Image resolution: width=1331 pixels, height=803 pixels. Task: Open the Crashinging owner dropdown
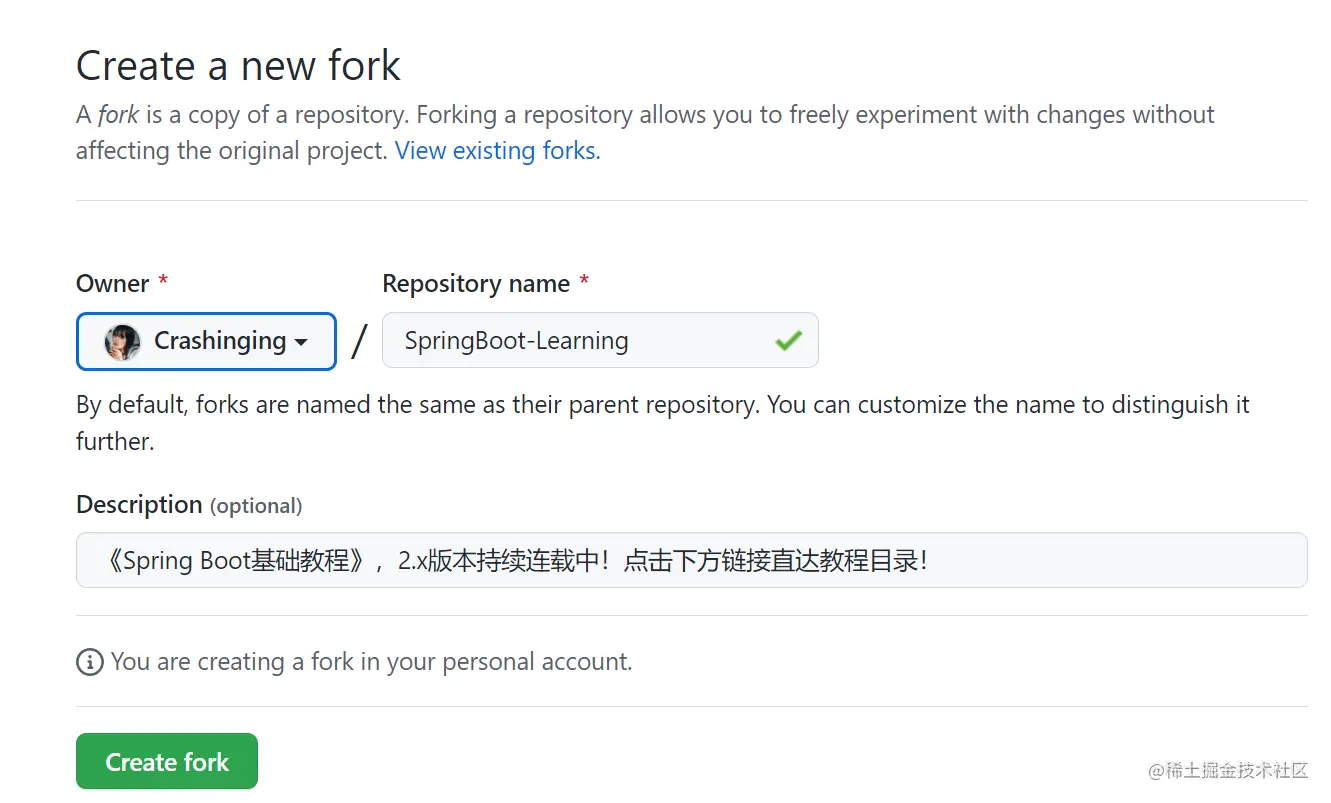click(x=206, y=342)
